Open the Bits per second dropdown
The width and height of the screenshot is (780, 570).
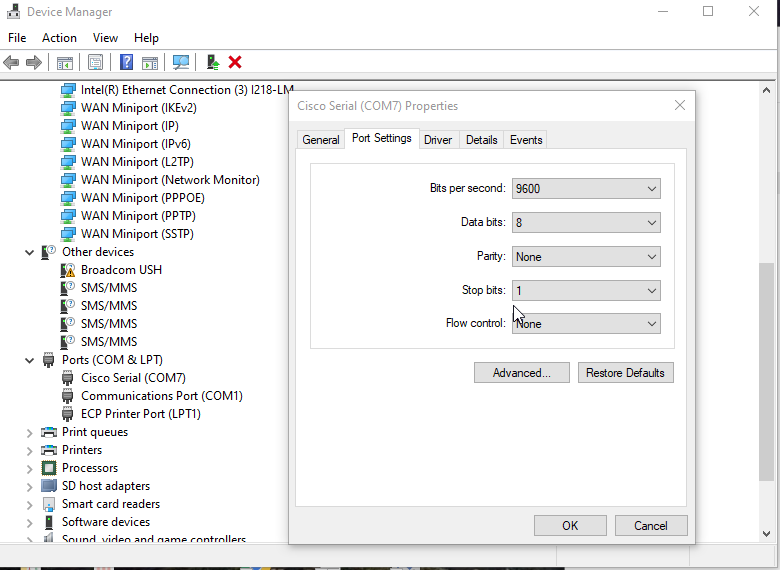(x=585, y=189)
